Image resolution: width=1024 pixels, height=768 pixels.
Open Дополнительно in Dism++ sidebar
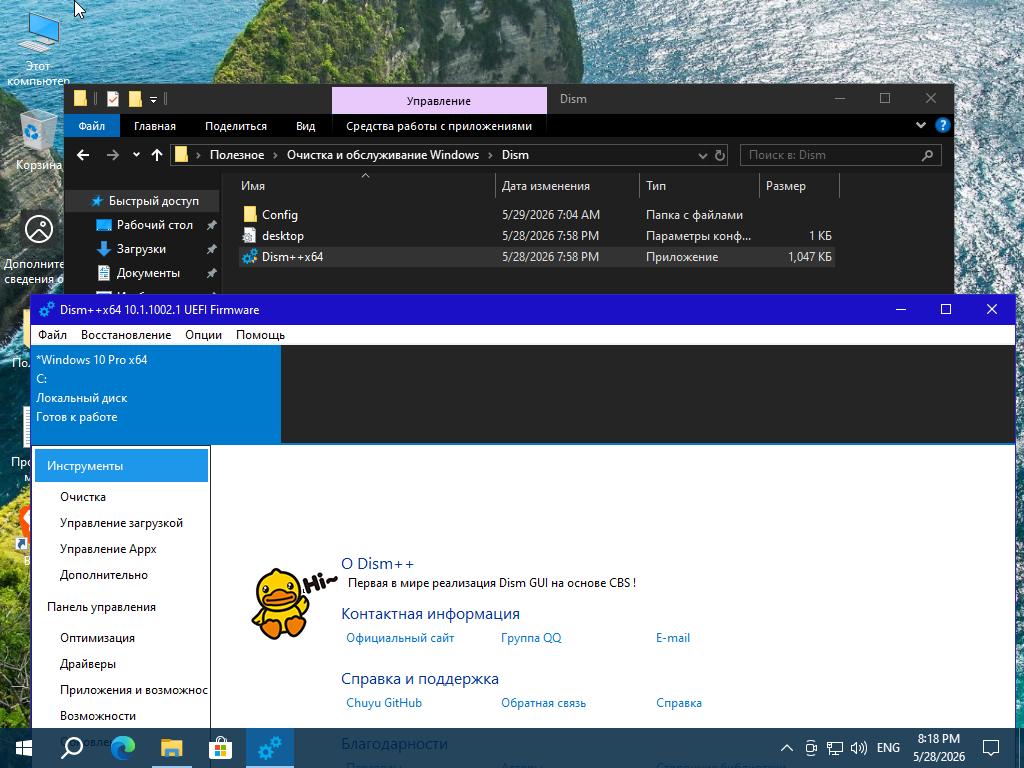pos(104,575)
